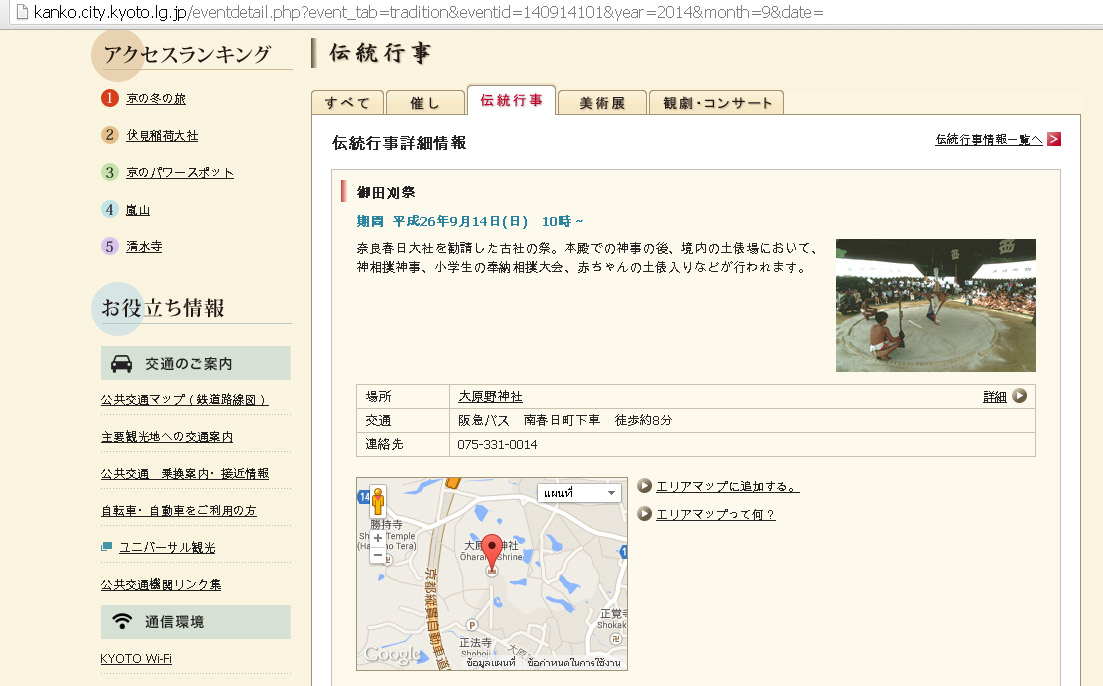Click the red arrow icon beside 伝統行事情報一覧へ

[1053, 139]
